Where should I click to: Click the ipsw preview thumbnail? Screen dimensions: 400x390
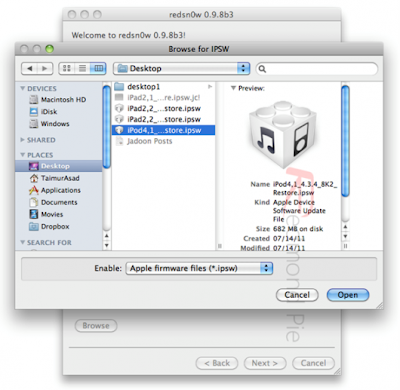(x=283, y=134)
